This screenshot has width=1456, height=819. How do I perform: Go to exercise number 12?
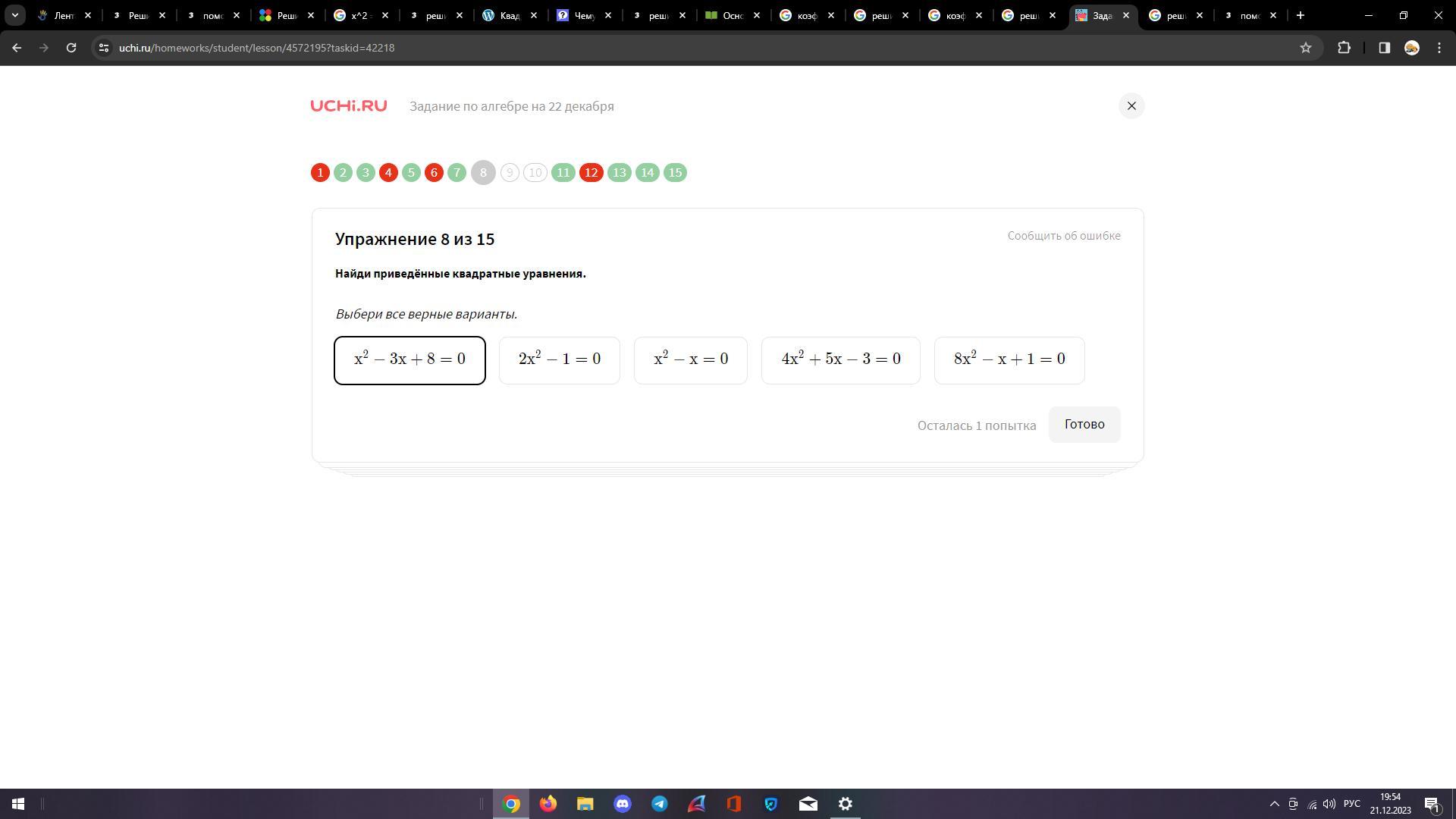coord(591,173)
